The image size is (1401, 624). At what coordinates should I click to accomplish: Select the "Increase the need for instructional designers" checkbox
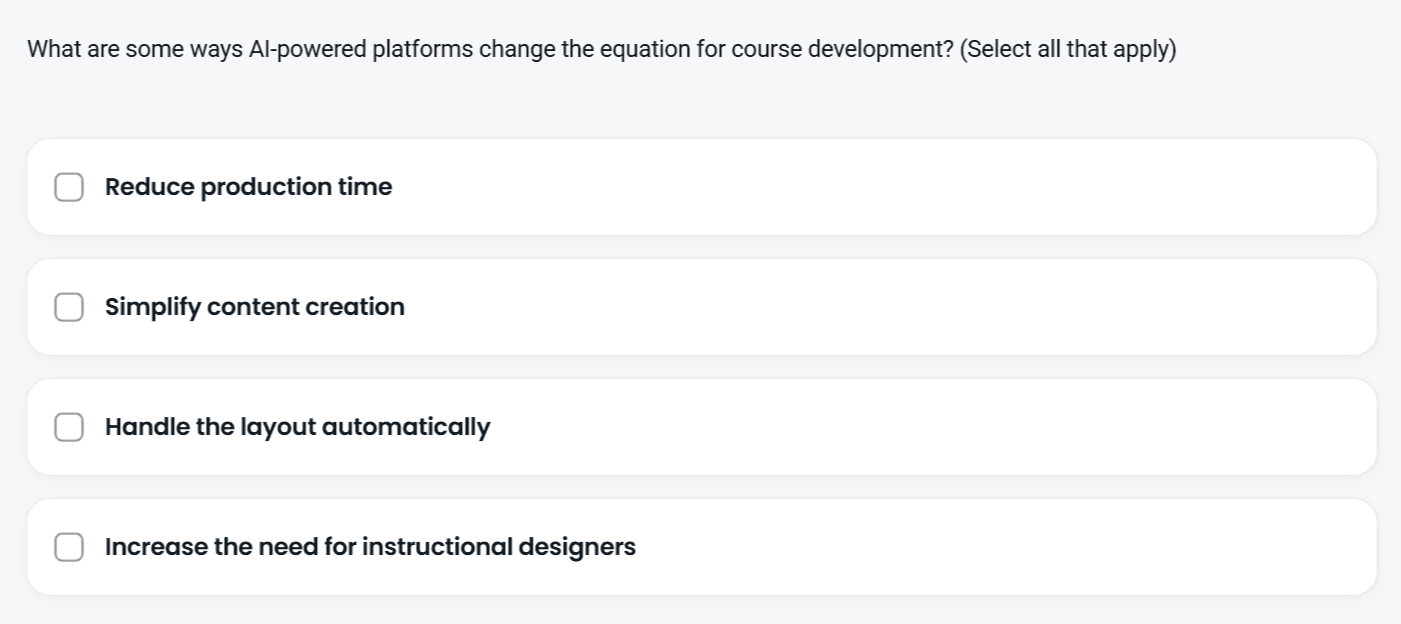pyautogui.click(x=69, y=547)
